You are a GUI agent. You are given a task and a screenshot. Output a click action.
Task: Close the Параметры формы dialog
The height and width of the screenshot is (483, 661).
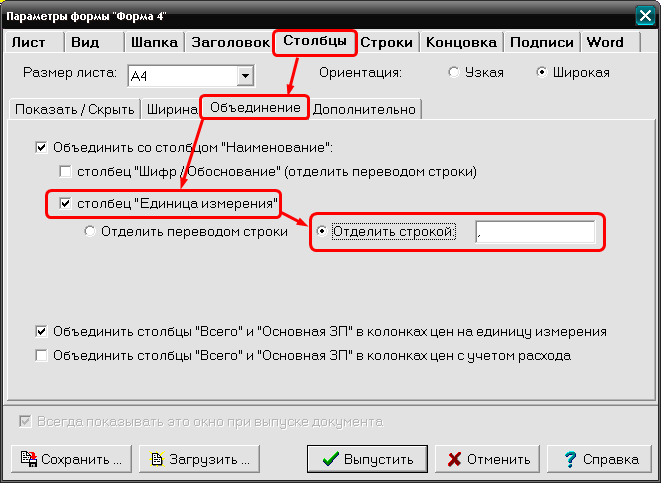click(x=645, y=16)
